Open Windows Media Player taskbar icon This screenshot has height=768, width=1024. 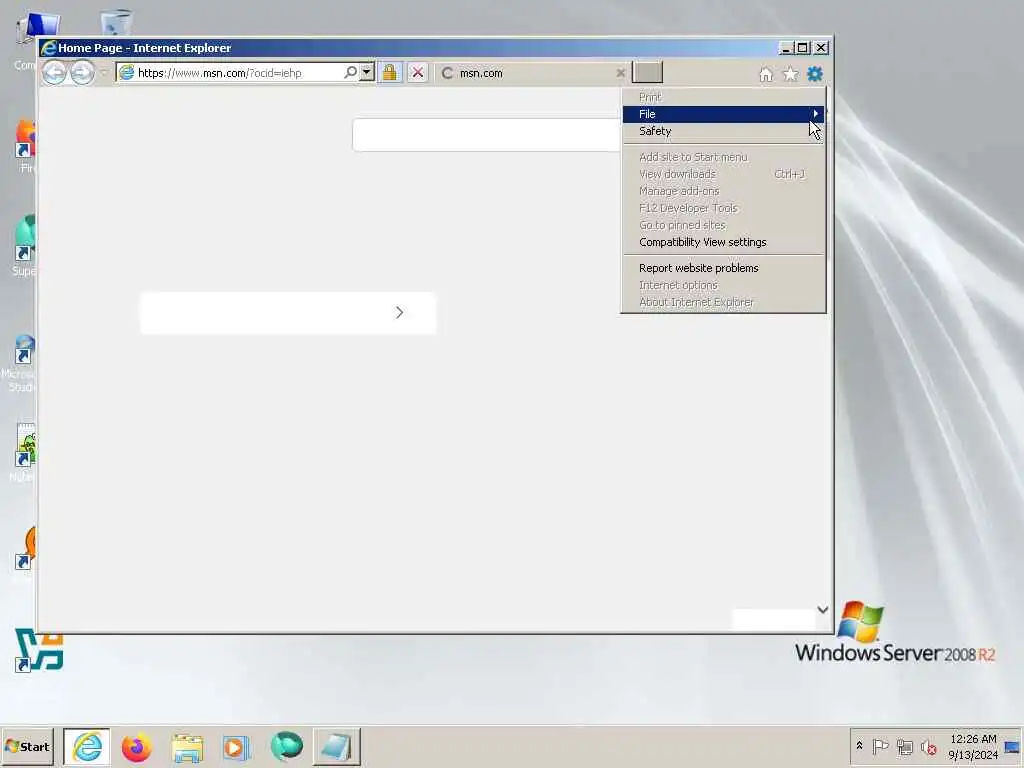(236, 747)
